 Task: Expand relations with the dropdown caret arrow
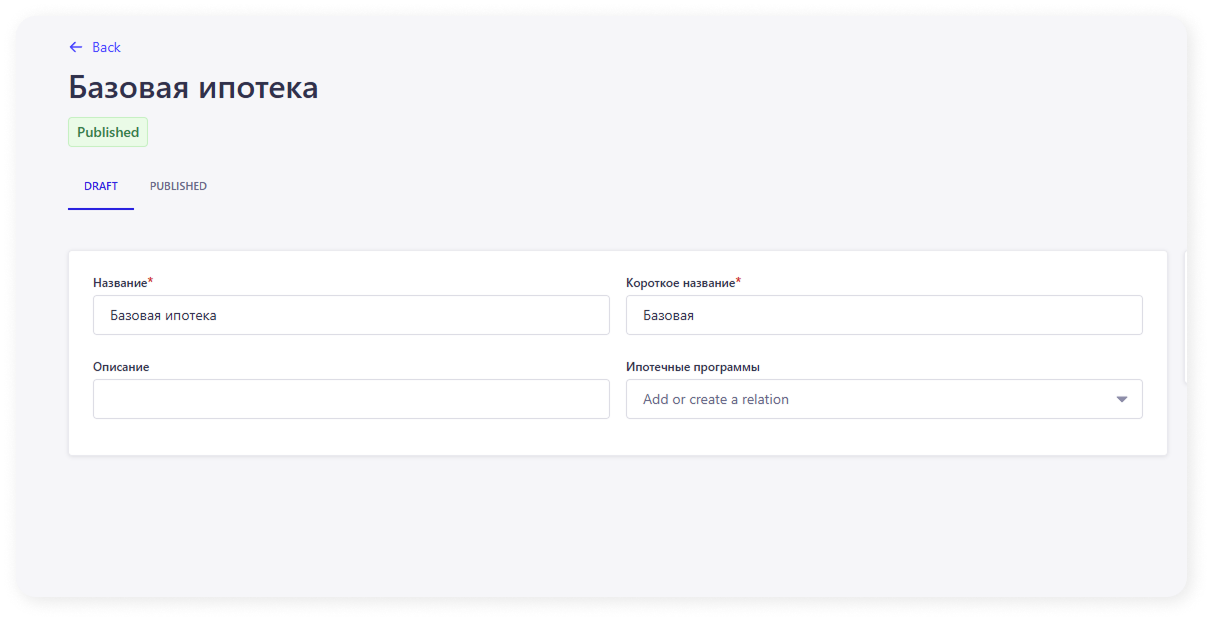[x=1122, y=399]
